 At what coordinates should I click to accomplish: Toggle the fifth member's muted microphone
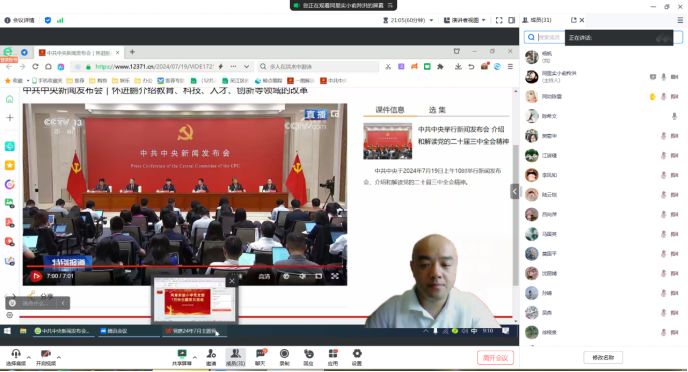664,136
